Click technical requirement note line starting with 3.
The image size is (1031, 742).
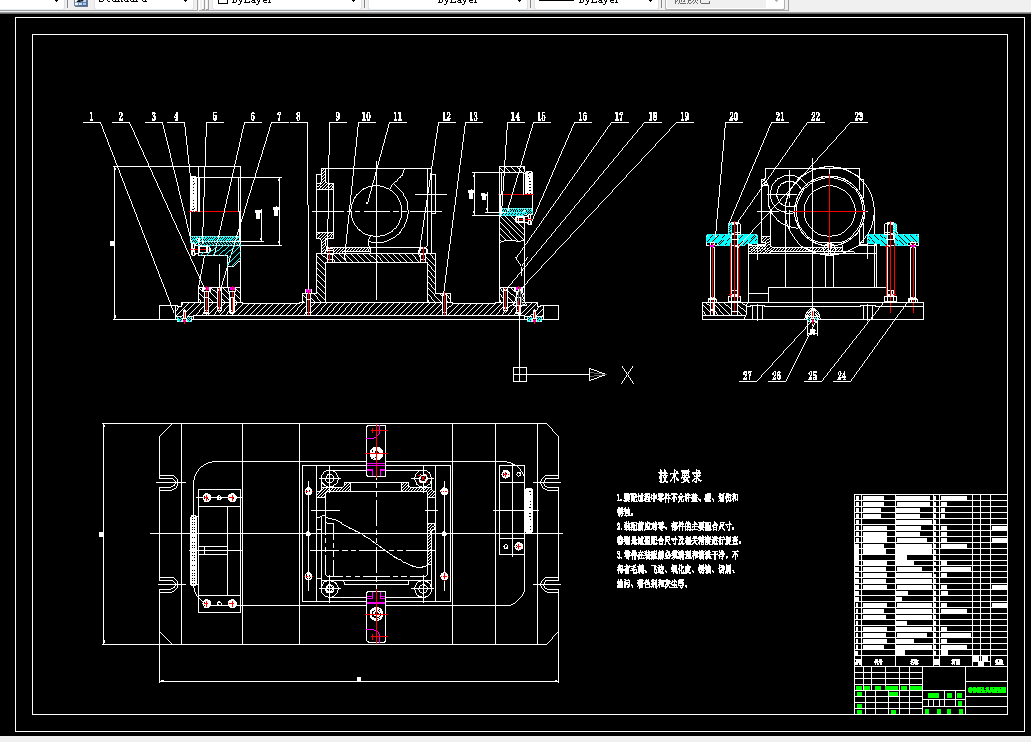[x=678, y=555]
